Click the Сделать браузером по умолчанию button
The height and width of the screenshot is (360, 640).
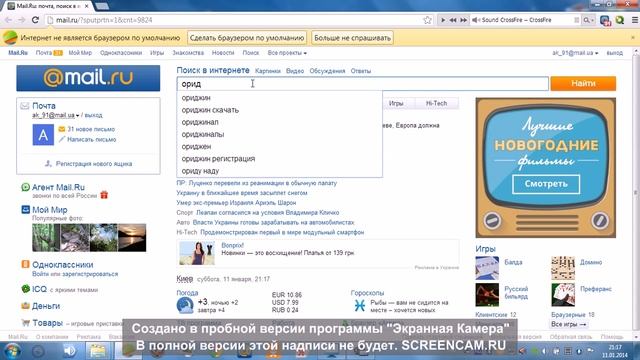[247, 38]
